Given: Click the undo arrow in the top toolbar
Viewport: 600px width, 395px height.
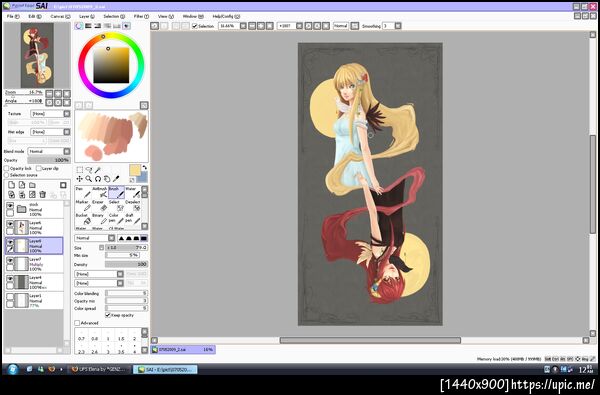Looking at the screenshot, I should point(155,26).
